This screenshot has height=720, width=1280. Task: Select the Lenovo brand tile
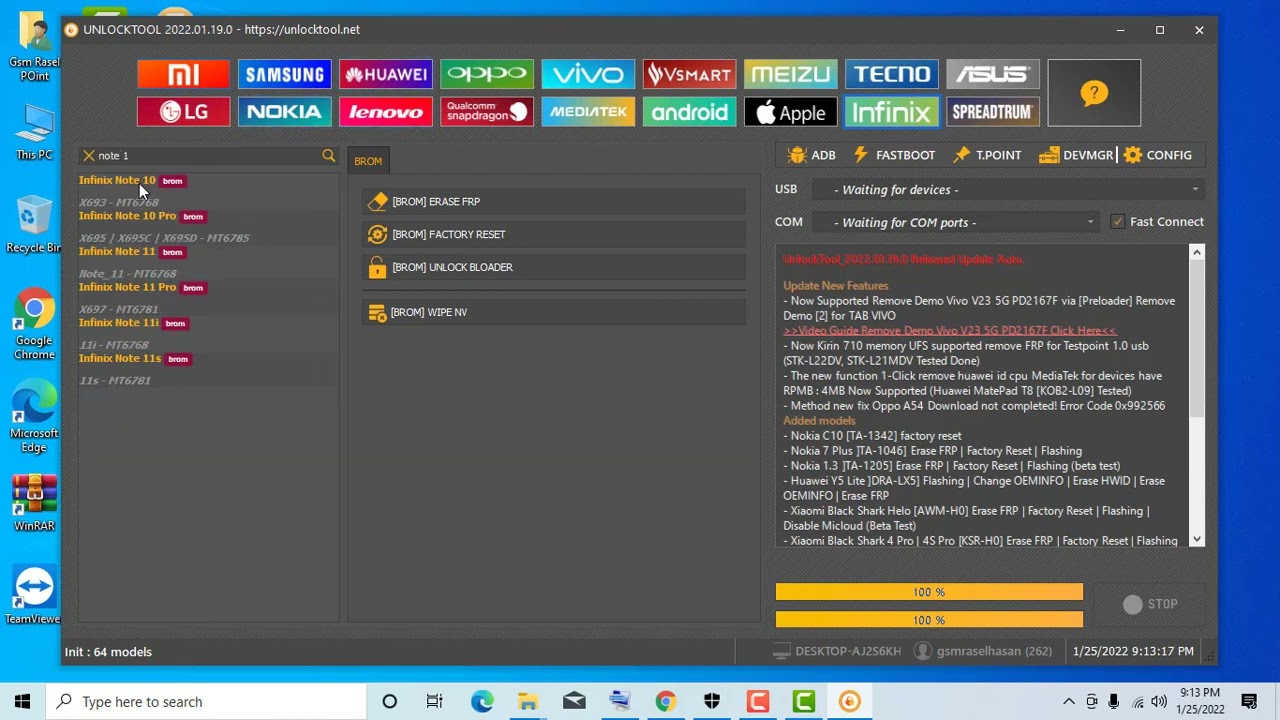pyautogui.click(x=385, y=112)
